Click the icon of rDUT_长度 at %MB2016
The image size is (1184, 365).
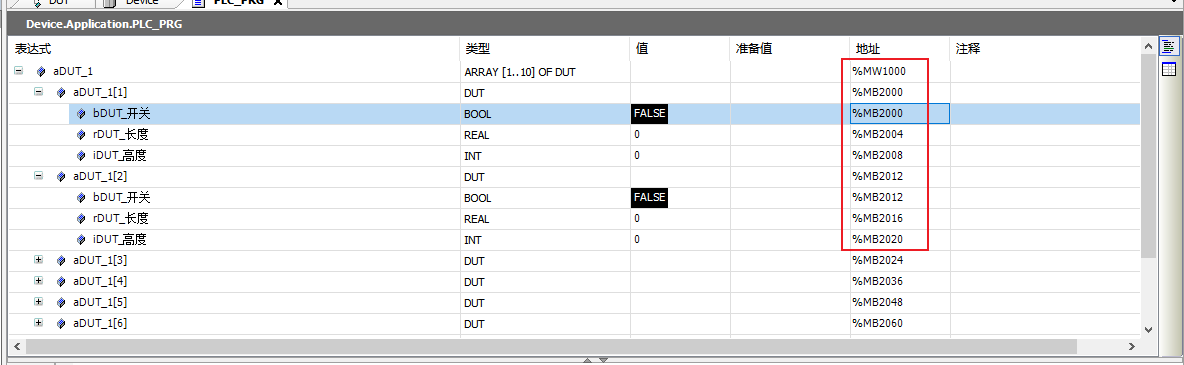click(x=81, y=219)
